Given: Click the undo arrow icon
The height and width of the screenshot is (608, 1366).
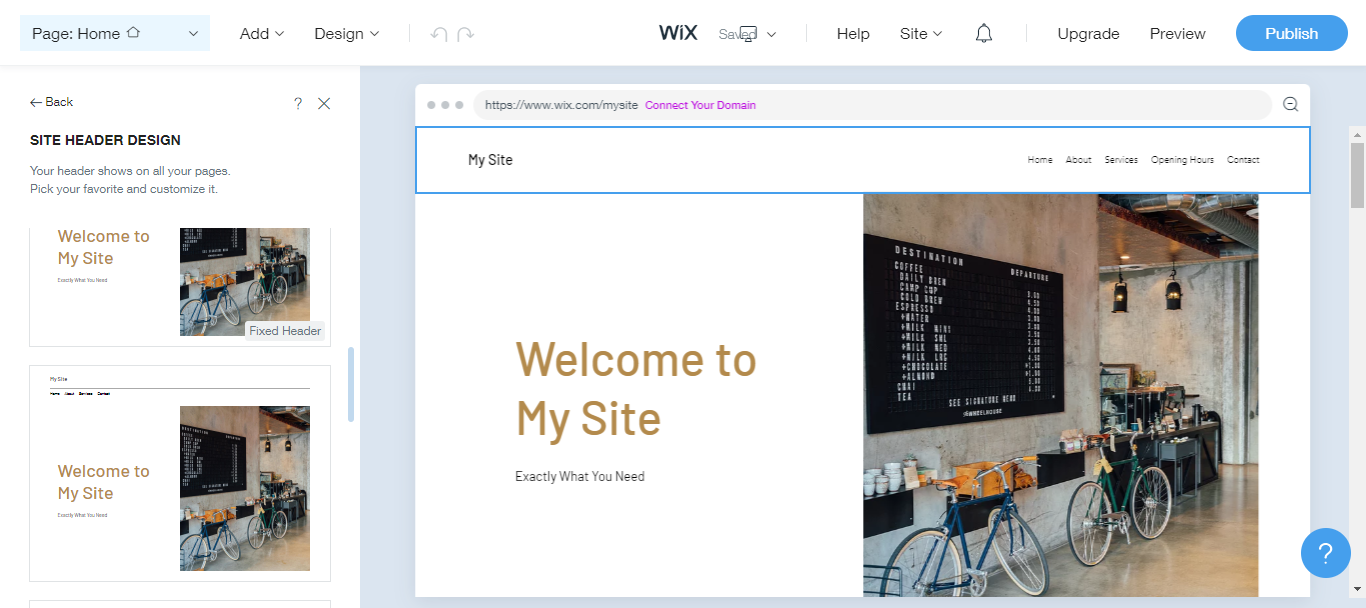Looking at the screenshot, I should pyautogui.click(x=439, y=34).
